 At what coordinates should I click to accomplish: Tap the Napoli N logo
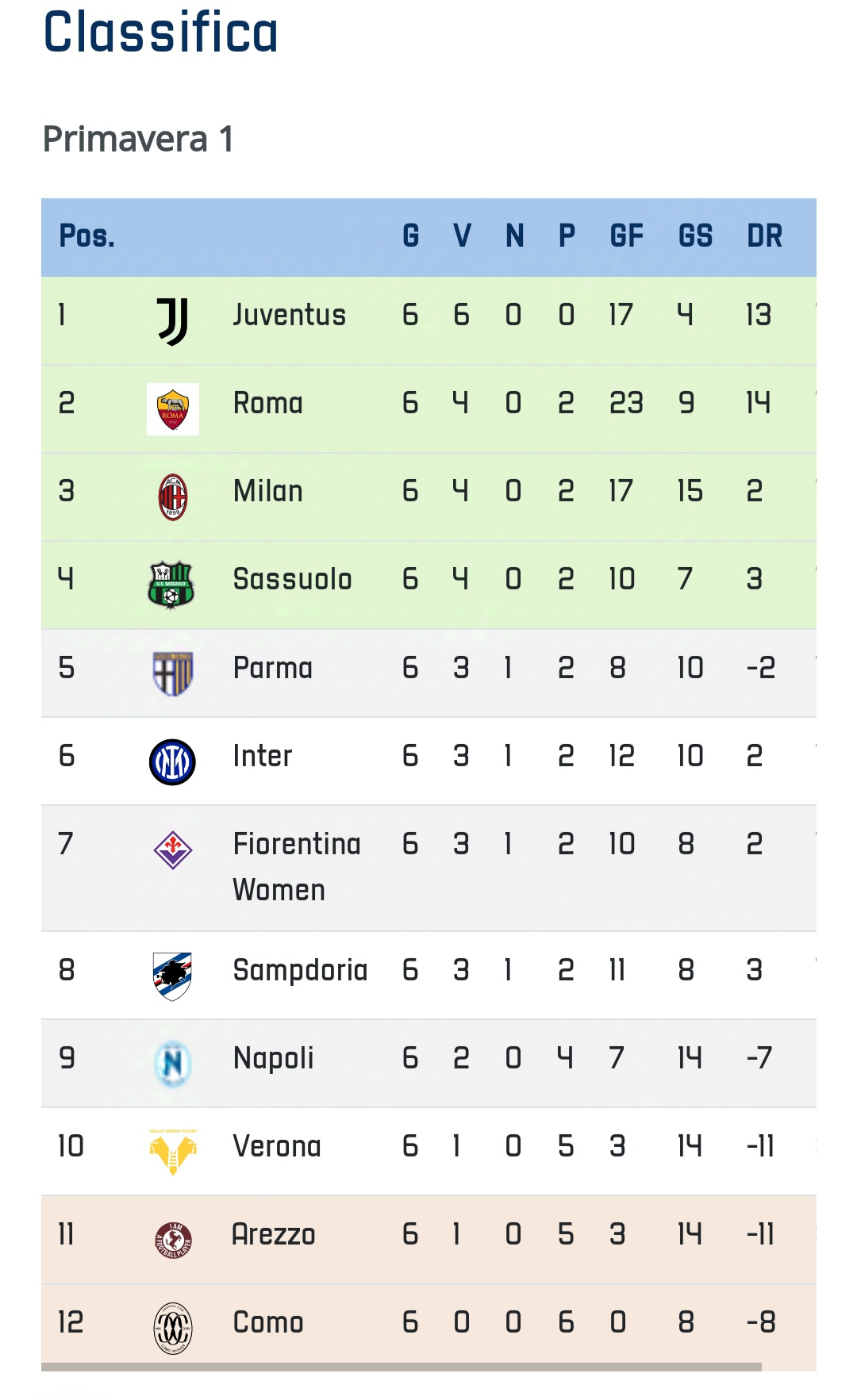click(x=173, y=1064)
